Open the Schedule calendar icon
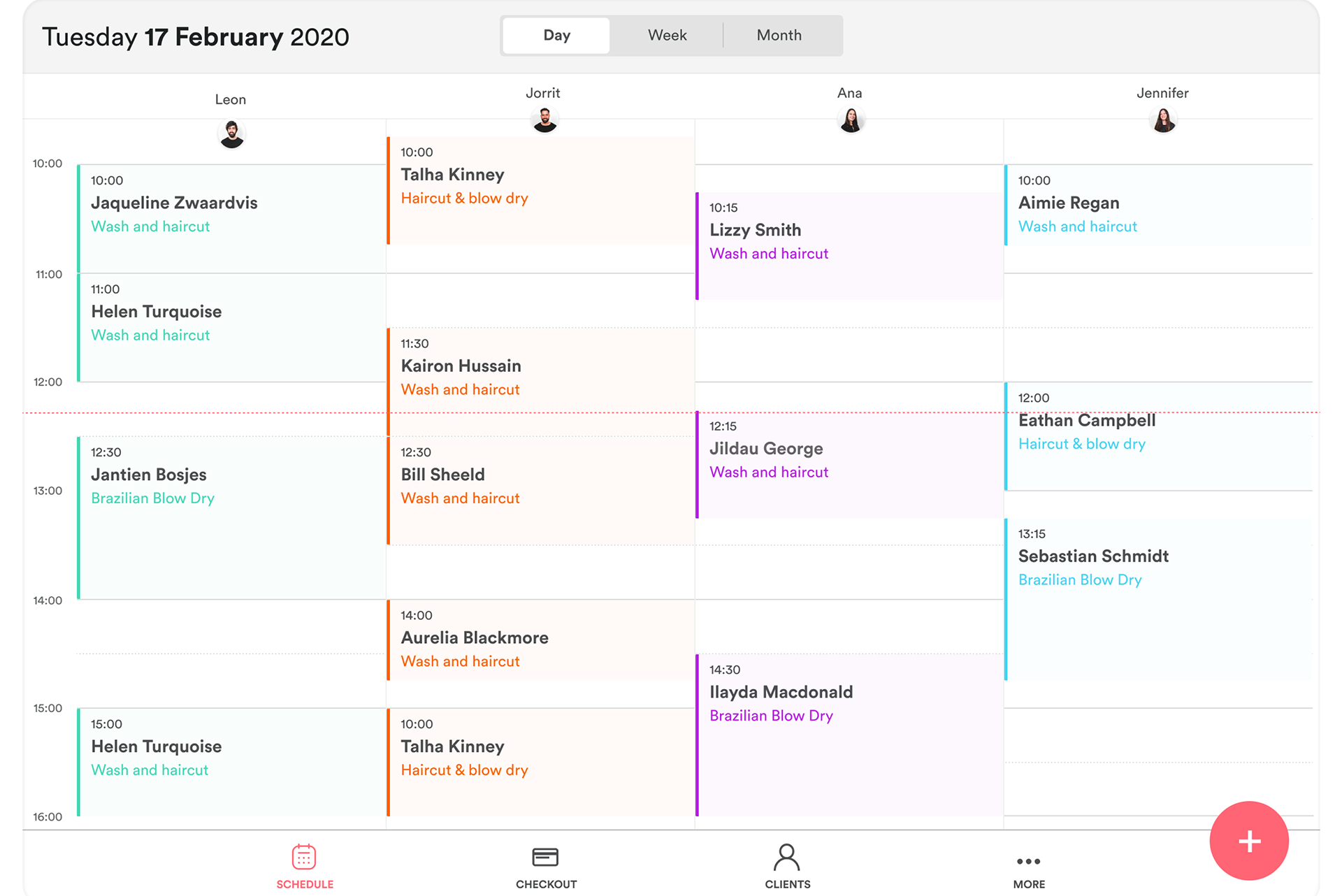 coord(304,858)
